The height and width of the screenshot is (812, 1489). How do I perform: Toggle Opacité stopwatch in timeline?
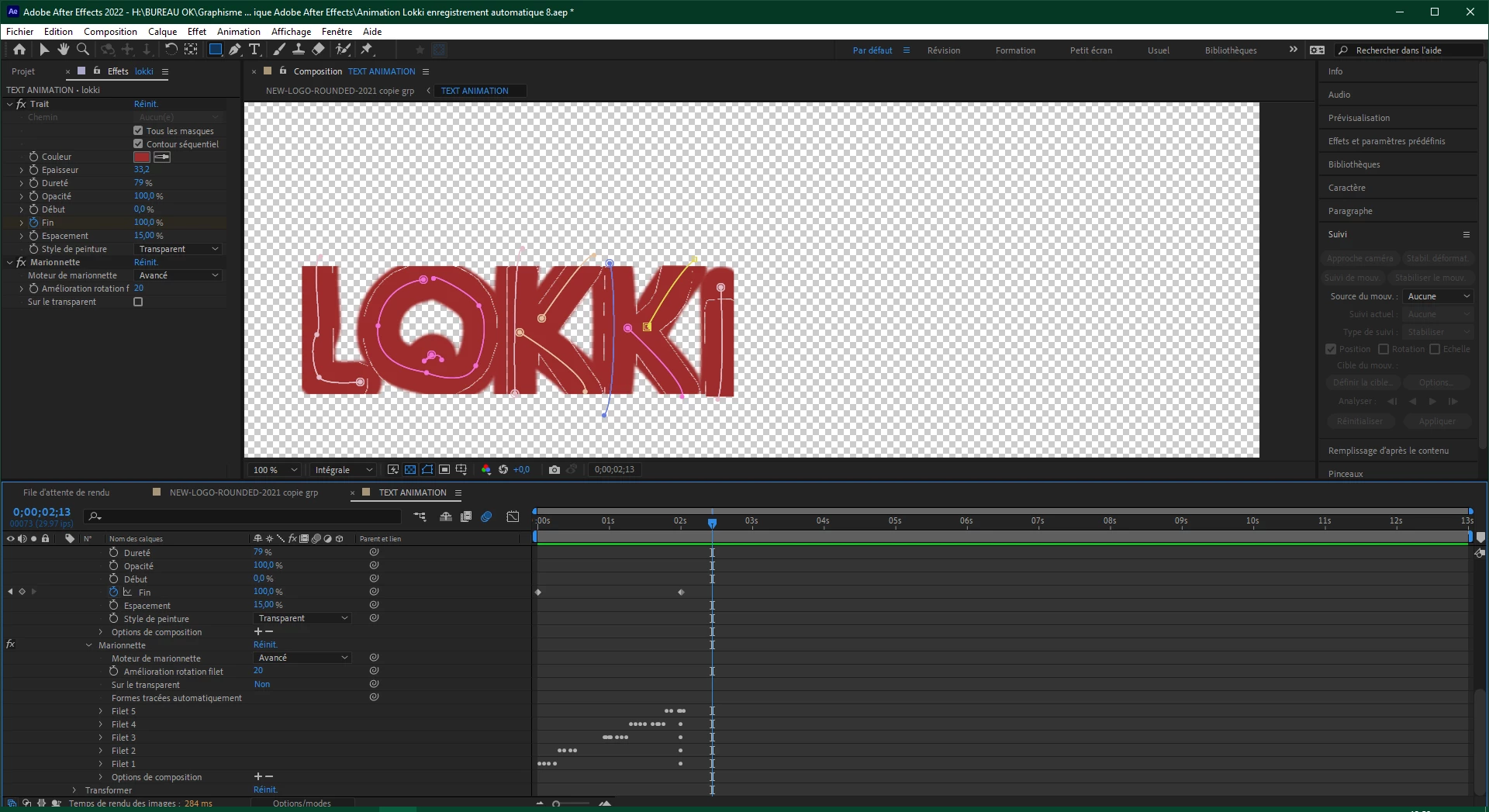click(x=113, y=565)
